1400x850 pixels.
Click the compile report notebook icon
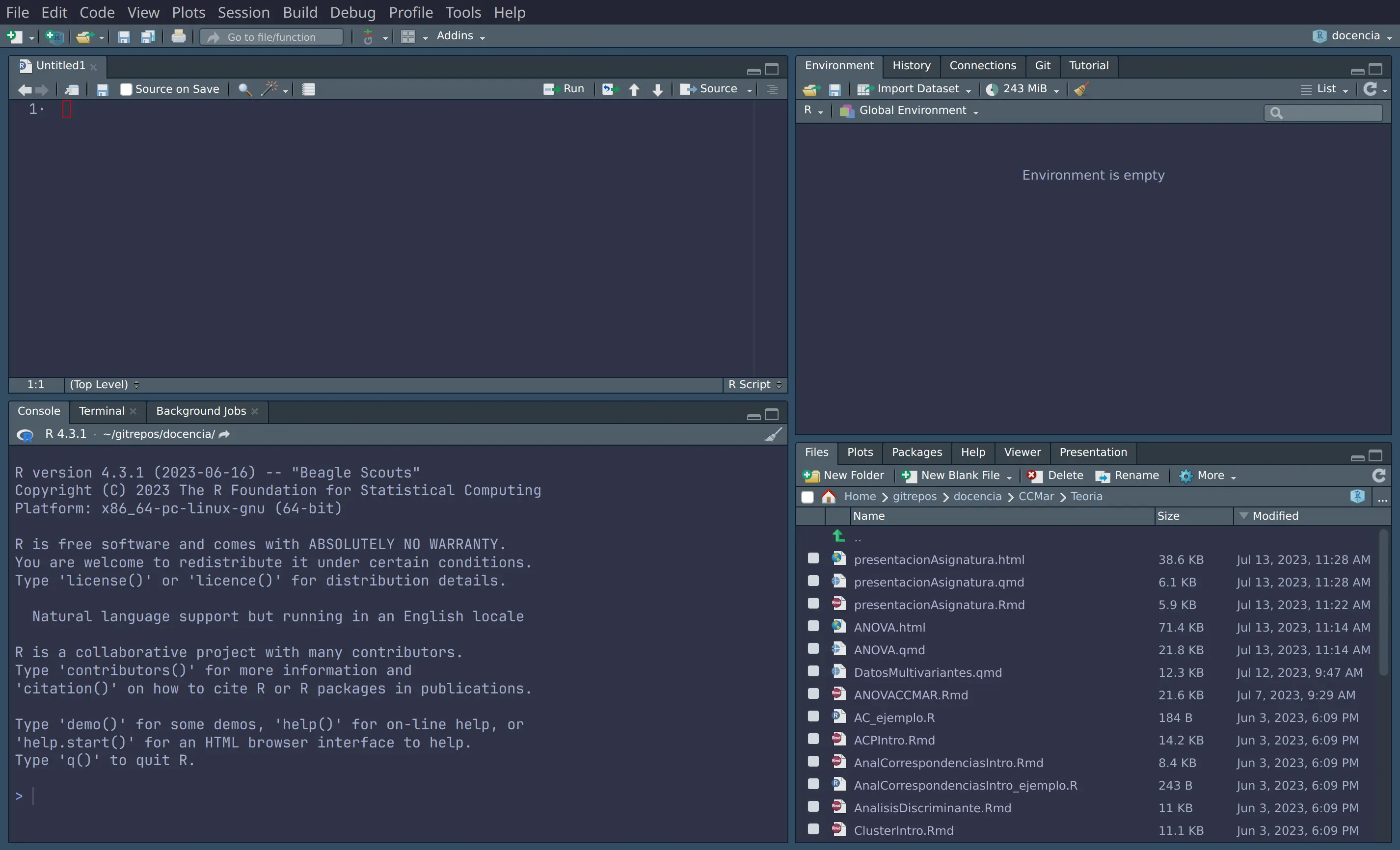tap(308, 89)
